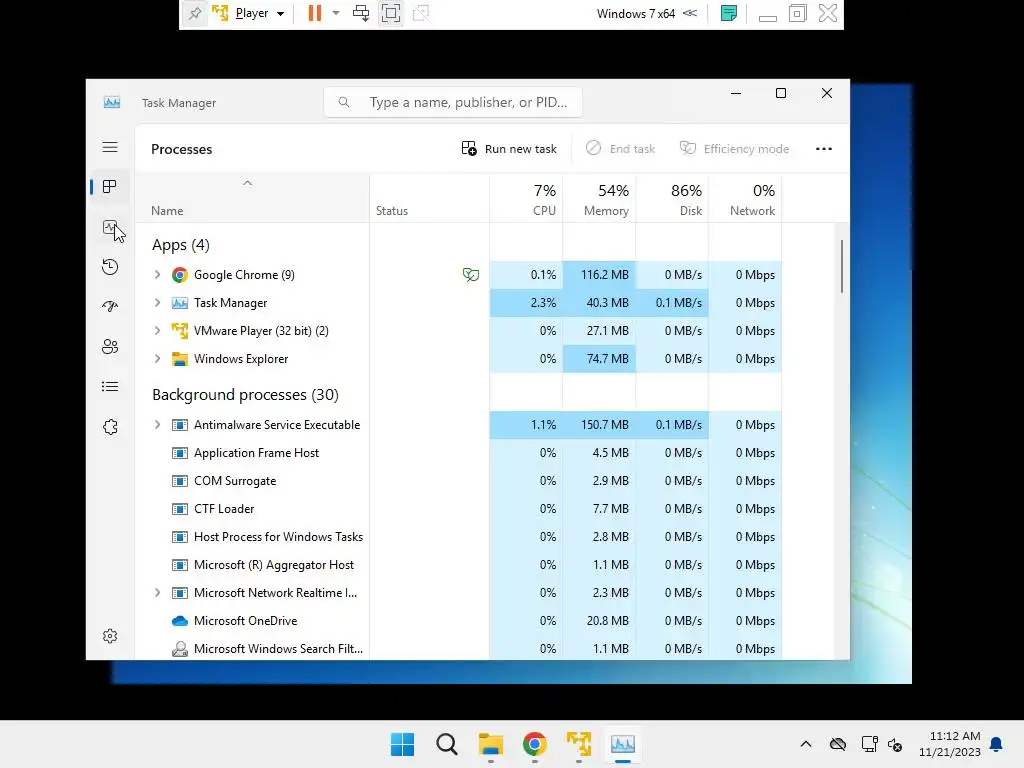Open the Startup apps page in sidebar
The height and width of the screenshot is (768, 1024).
(110, 306)
